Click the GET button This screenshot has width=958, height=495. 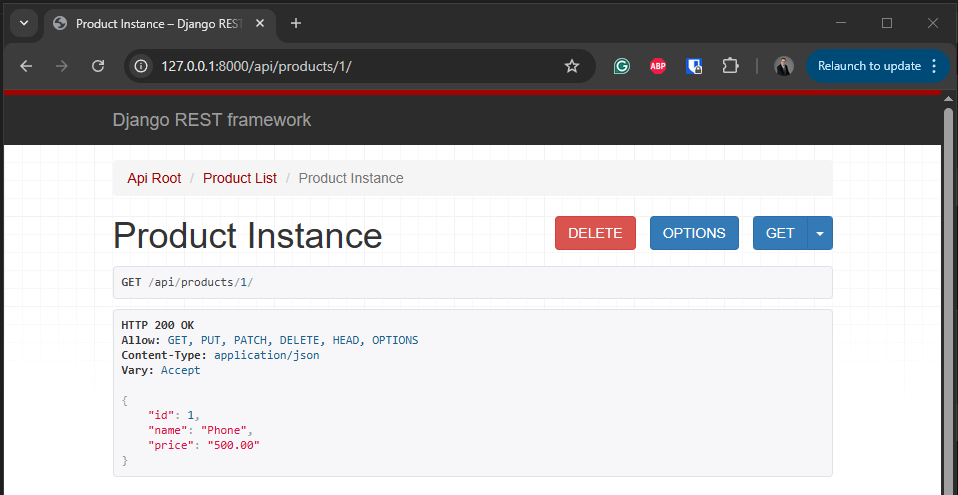click(x=780, y=233)
